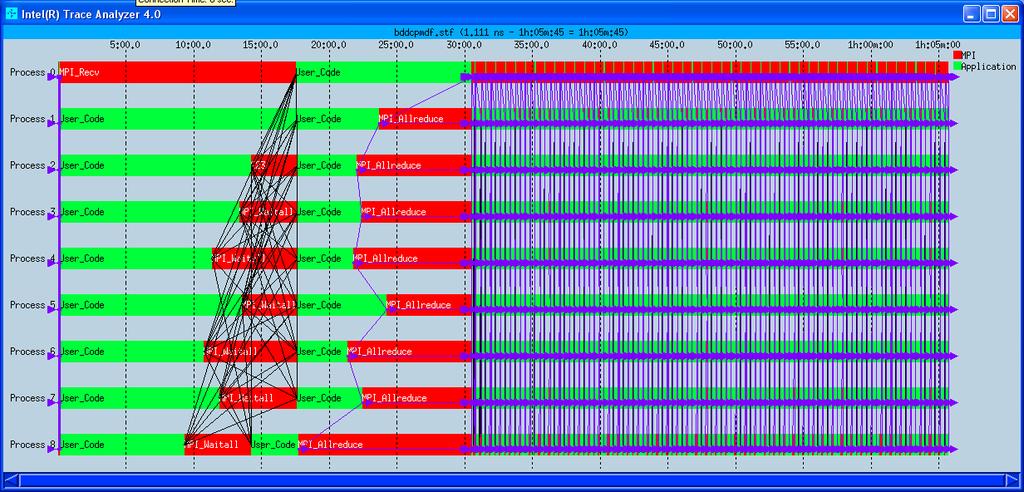Select the MPI_Allreduce bar on Process 1
Image resolution: width=1024 pixels, height=492 pixels.
[x=425, y=118]
